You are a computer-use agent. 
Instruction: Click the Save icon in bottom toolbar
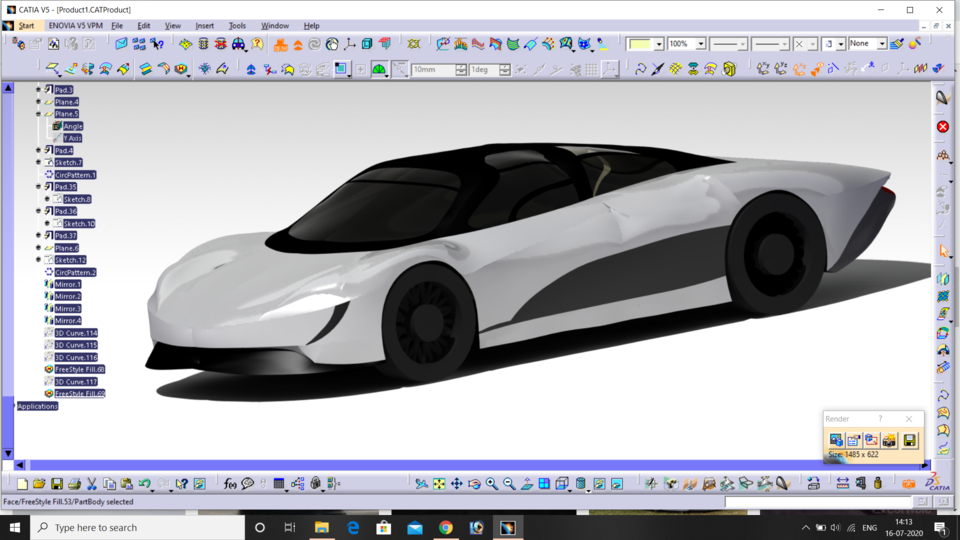pos(57,484)
